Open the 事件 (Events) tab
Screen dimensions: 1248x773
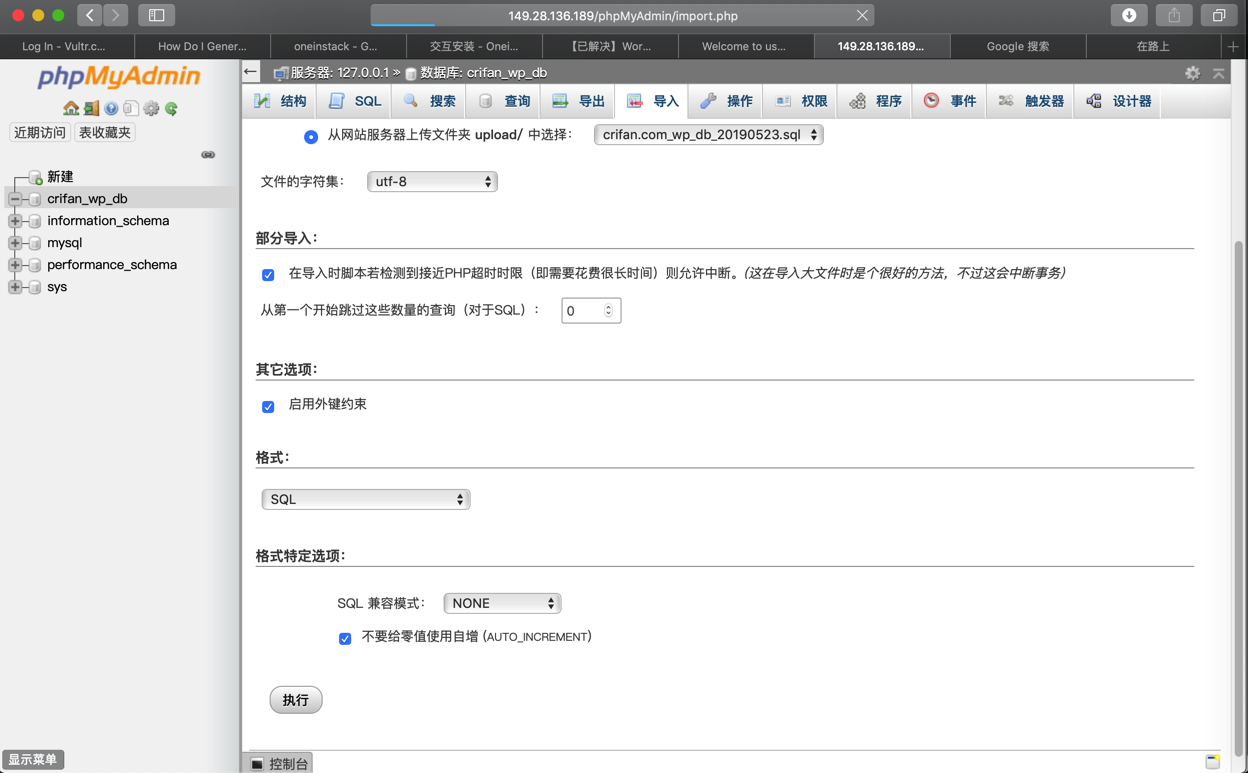(x=950, y=101)
